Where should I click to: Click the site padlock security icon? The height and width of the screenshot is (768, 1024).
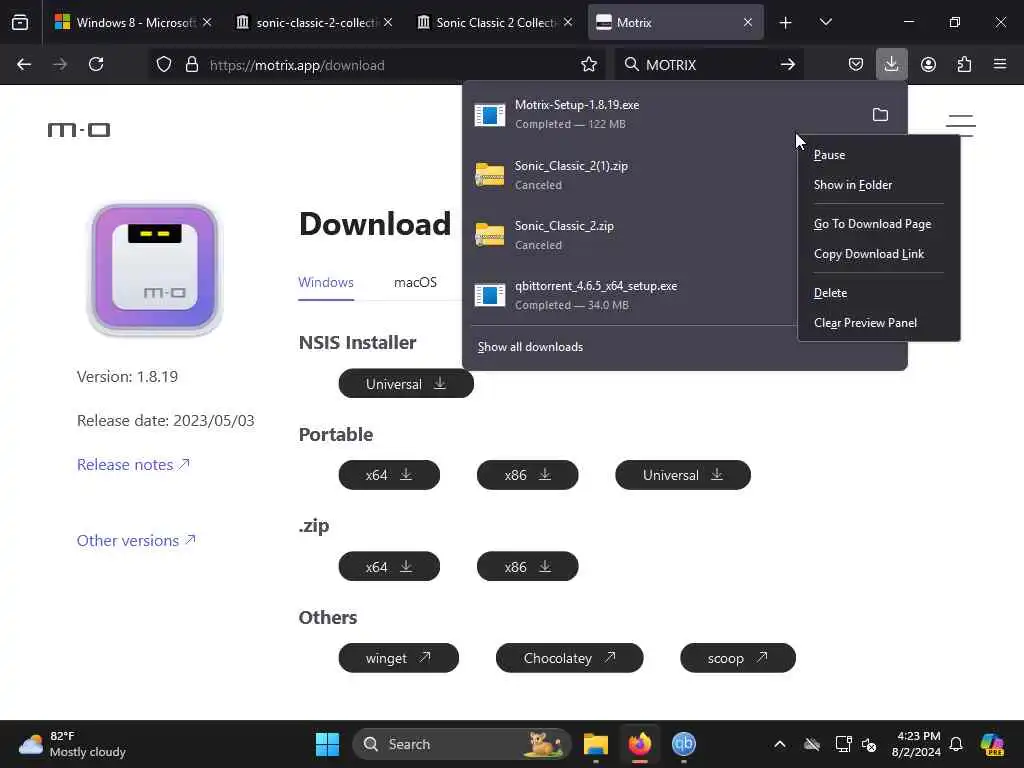pos(191,65)
